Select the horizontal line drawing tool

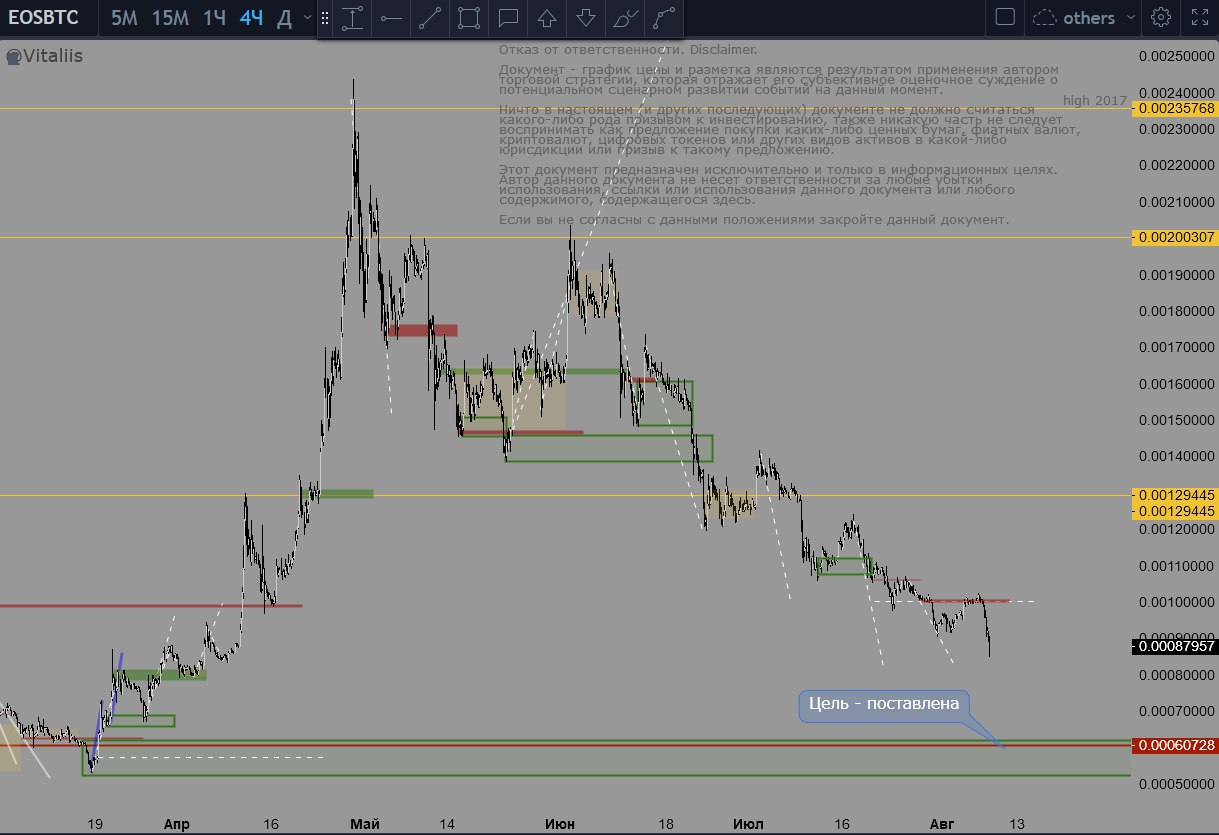click(390, 18)
